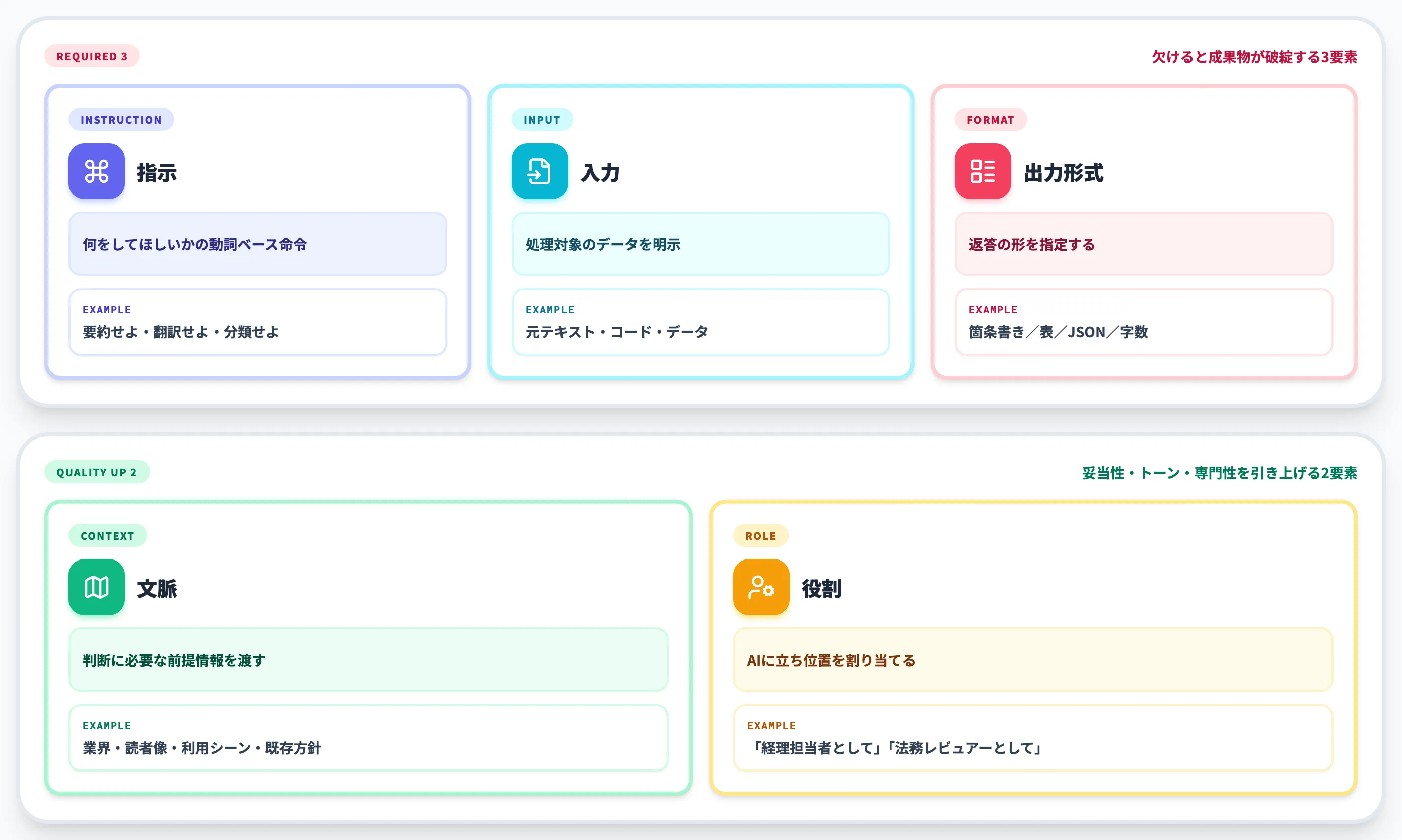Image resolution: width=1402 pixels, height=840 pixels.
Task: Click the EXAMPLE label in the 出力形式 card
Action: pos(994,310)
